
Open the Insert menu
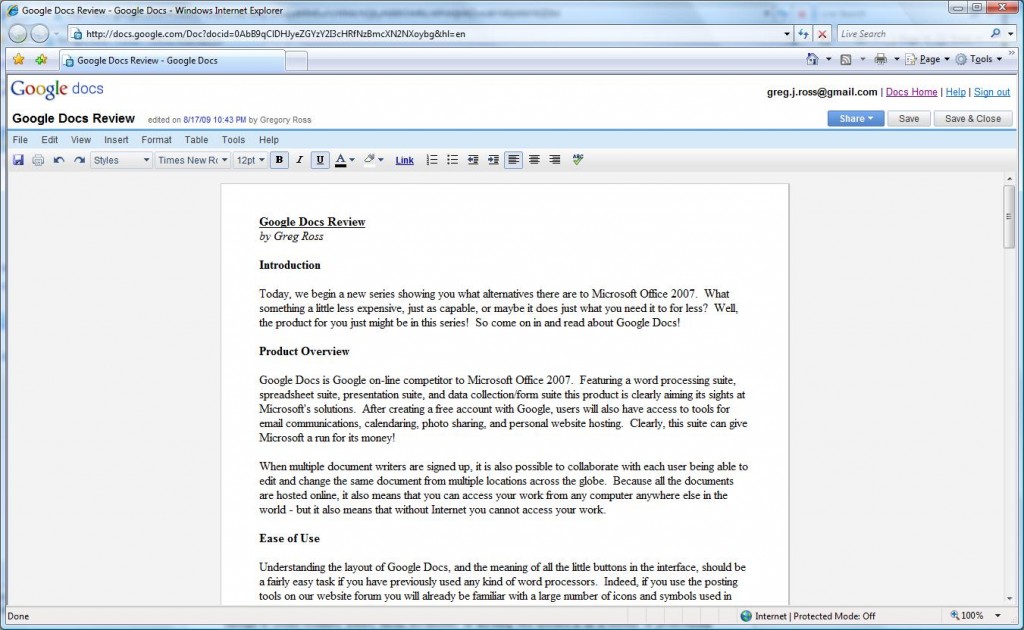(x=116, y=140)
